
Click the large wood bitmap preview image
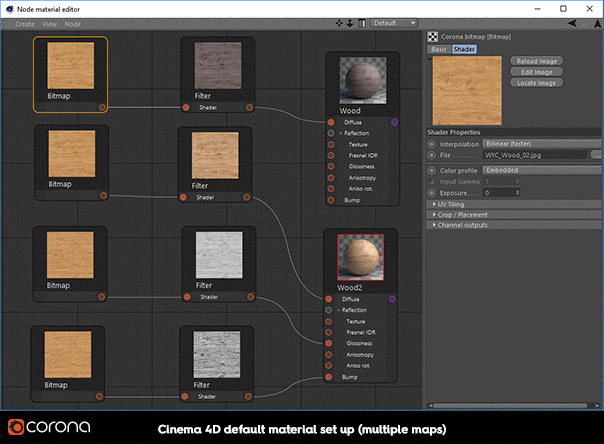click(467, 90)
